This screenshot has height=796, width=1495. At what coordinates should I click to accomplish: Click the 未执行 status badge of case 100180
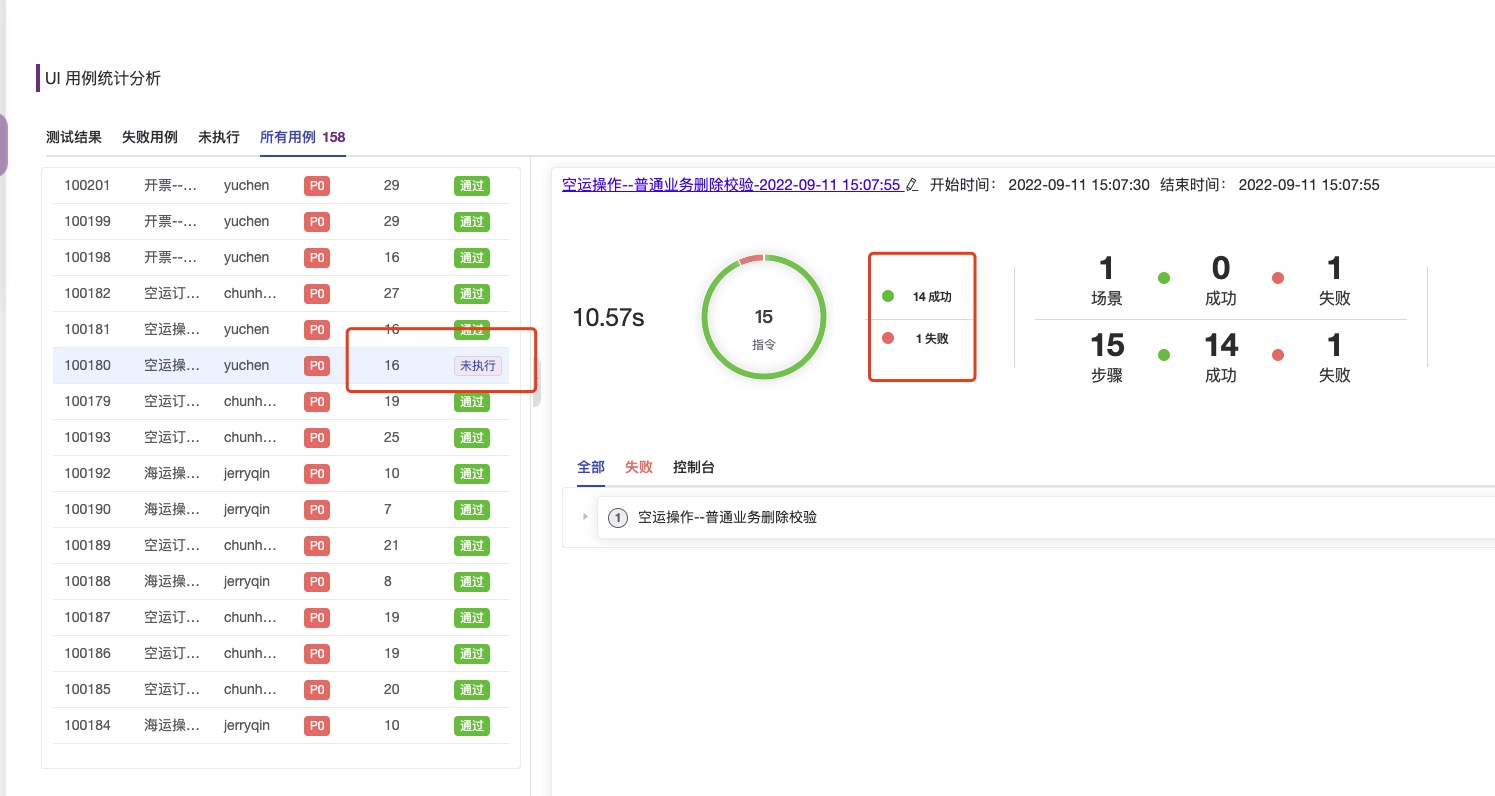(x=477, y=366)
